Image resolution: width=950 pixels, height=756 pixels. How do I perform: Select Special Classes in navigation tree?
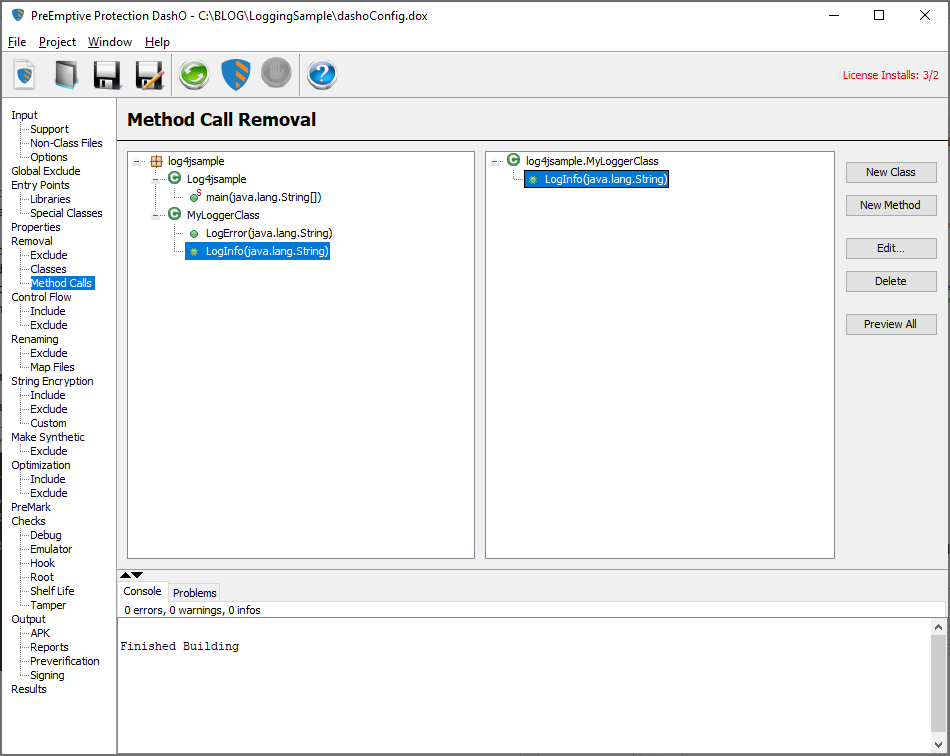(66, 213)
